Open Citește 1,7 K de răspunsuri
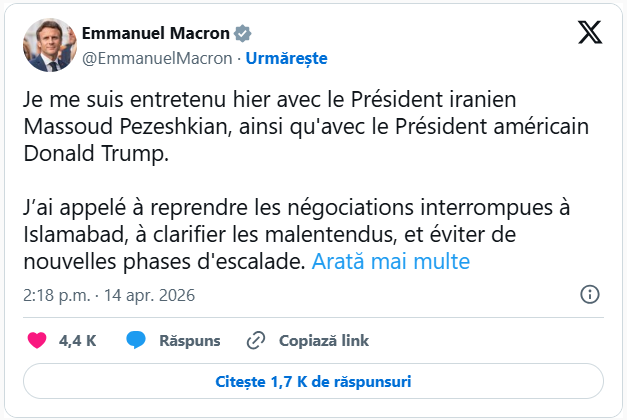627x420 pixels. pos(313,381)
